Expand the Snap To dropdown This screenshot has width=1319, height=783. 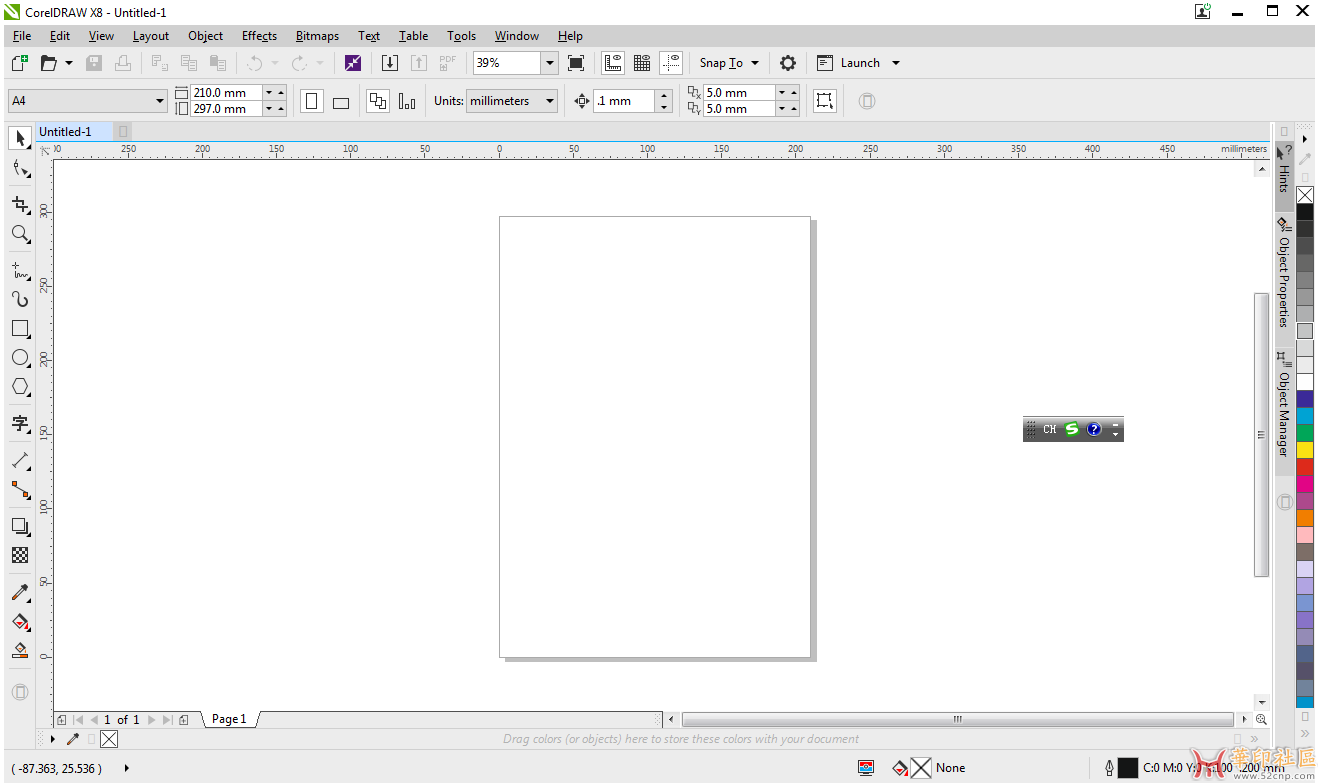[754, 63]
